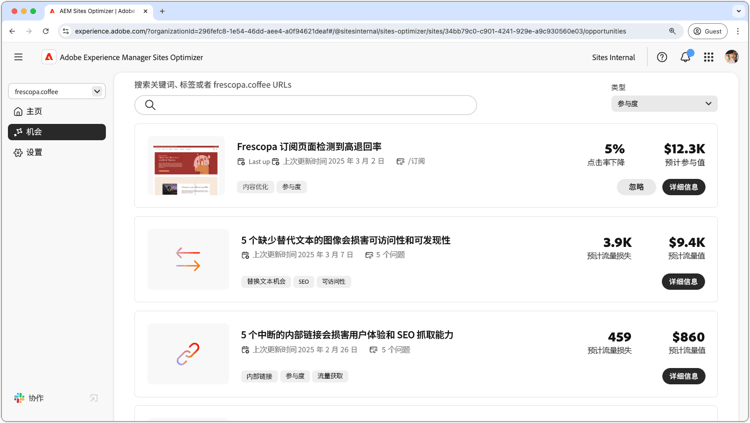Select 机会 in the sidebar
750x423 pixels.
click(x=56, y=132)
